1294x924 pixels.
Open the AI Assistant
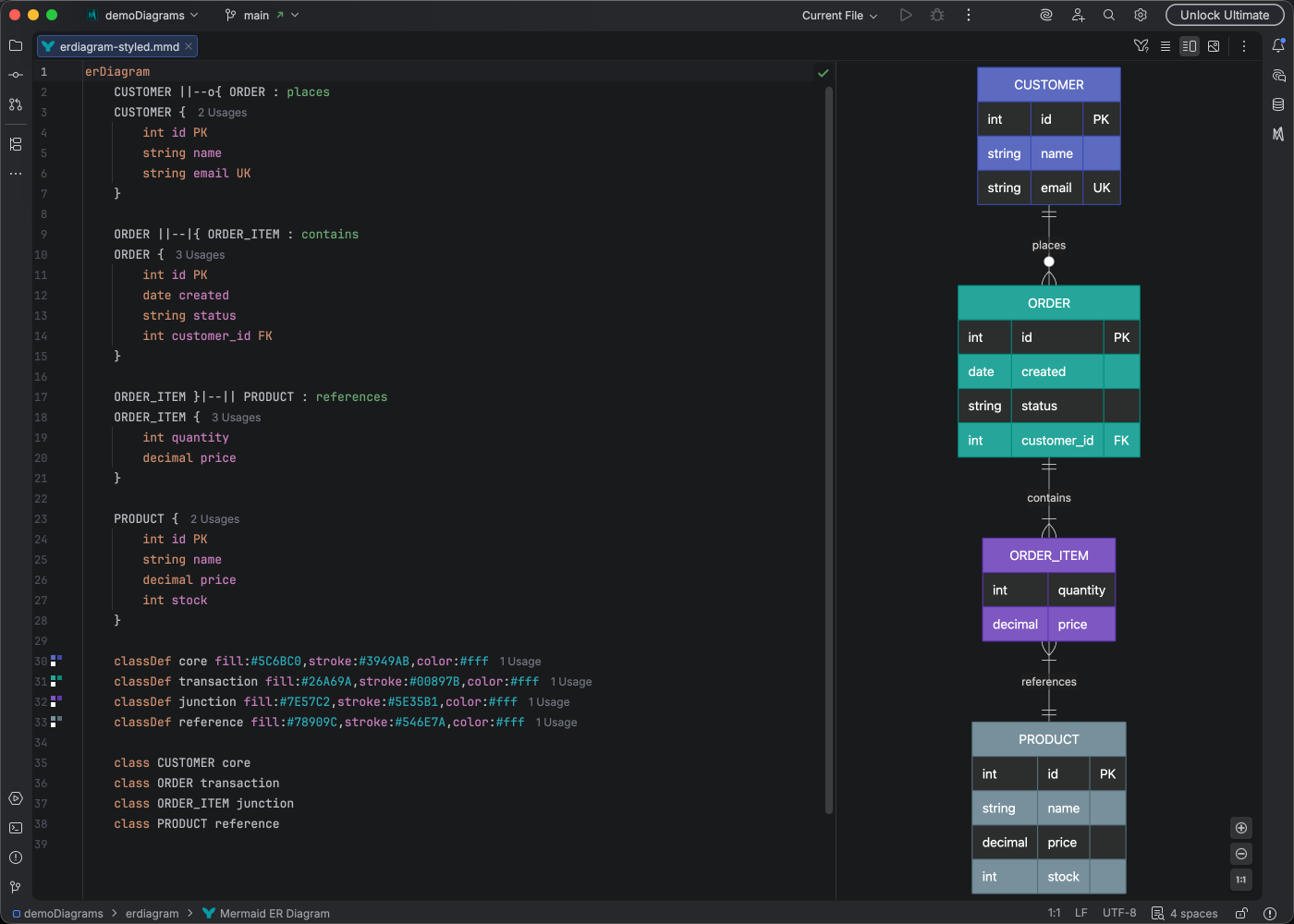[1045, 15]
